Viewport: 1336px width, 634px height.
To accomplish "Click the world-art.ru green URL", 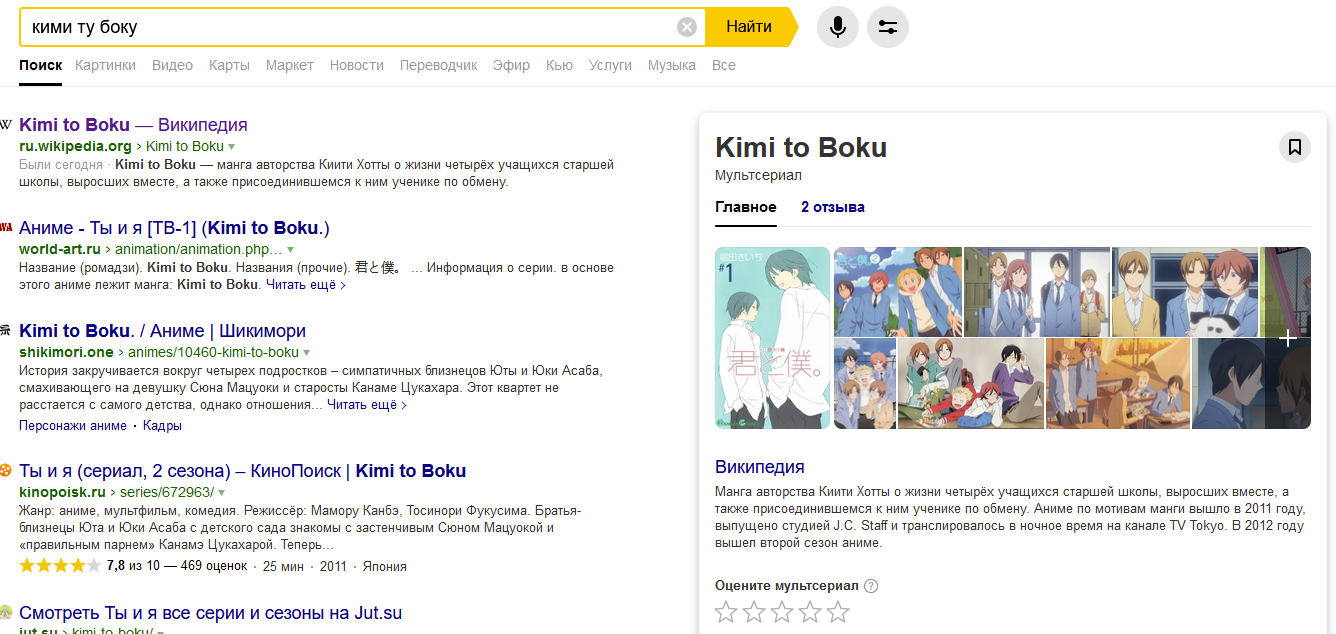I will (60, 249).
